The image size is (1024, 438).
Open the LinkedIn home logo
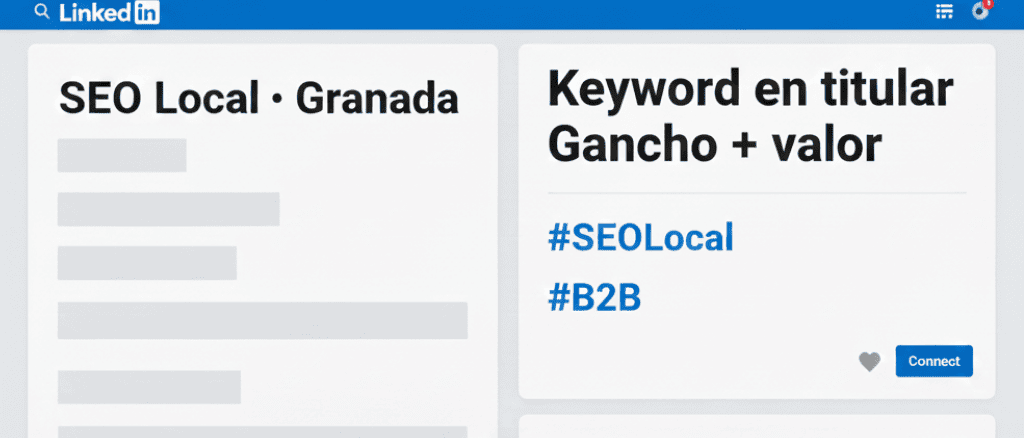point(109,12)
